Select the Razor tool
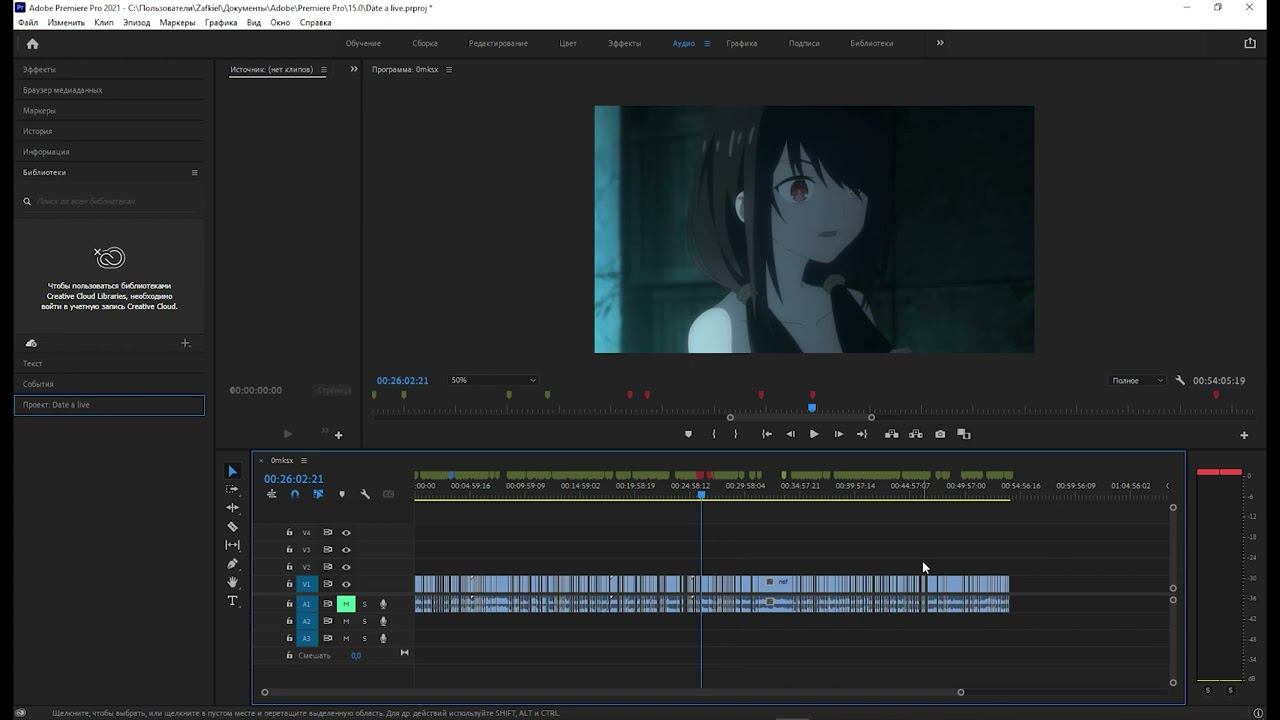Screen dimensions: 1280x720 [x=232, y=526]
